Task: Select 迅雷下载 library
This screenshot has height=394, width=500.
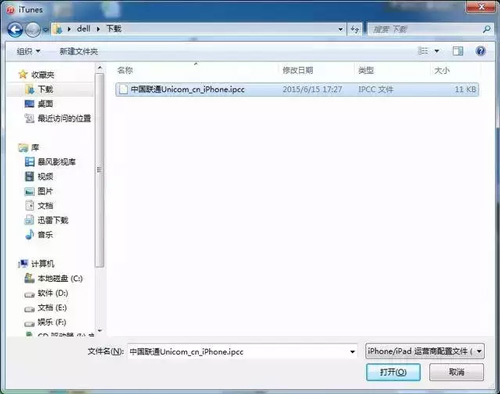Action: (53, 220)
